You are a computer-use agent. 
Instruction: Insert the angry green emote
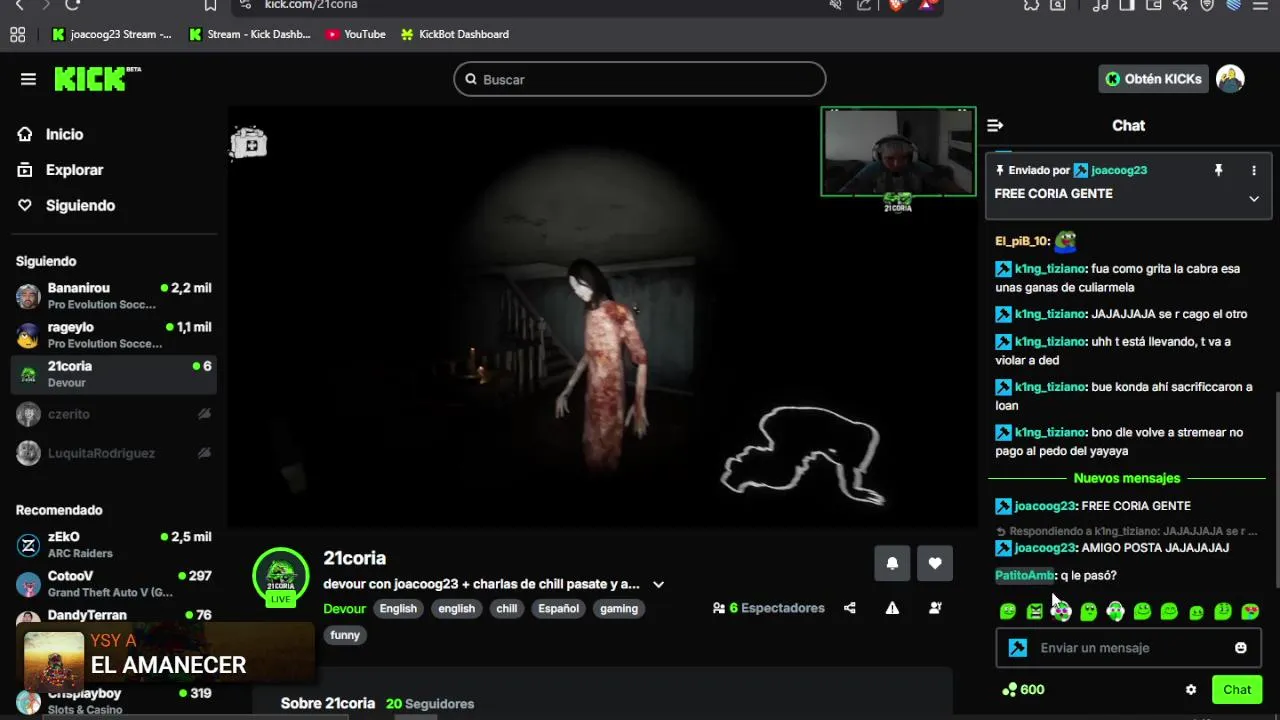(x=1035, y=611)
